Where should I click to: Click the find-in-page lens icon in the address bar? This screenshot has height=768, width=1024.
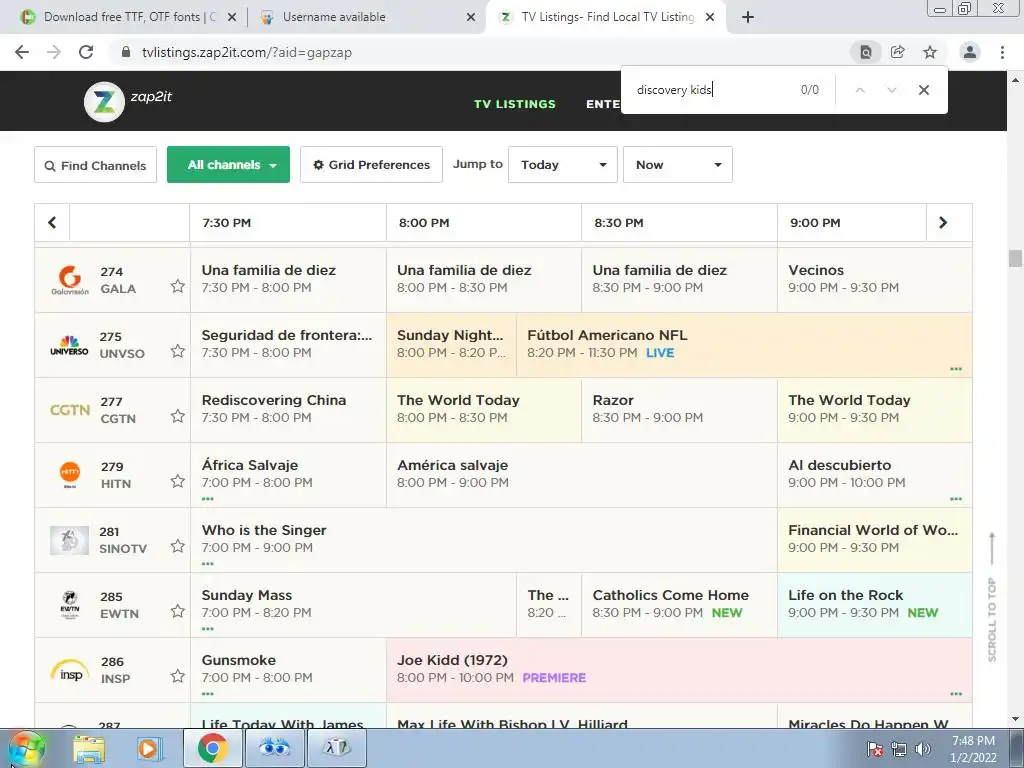(865, 52)
